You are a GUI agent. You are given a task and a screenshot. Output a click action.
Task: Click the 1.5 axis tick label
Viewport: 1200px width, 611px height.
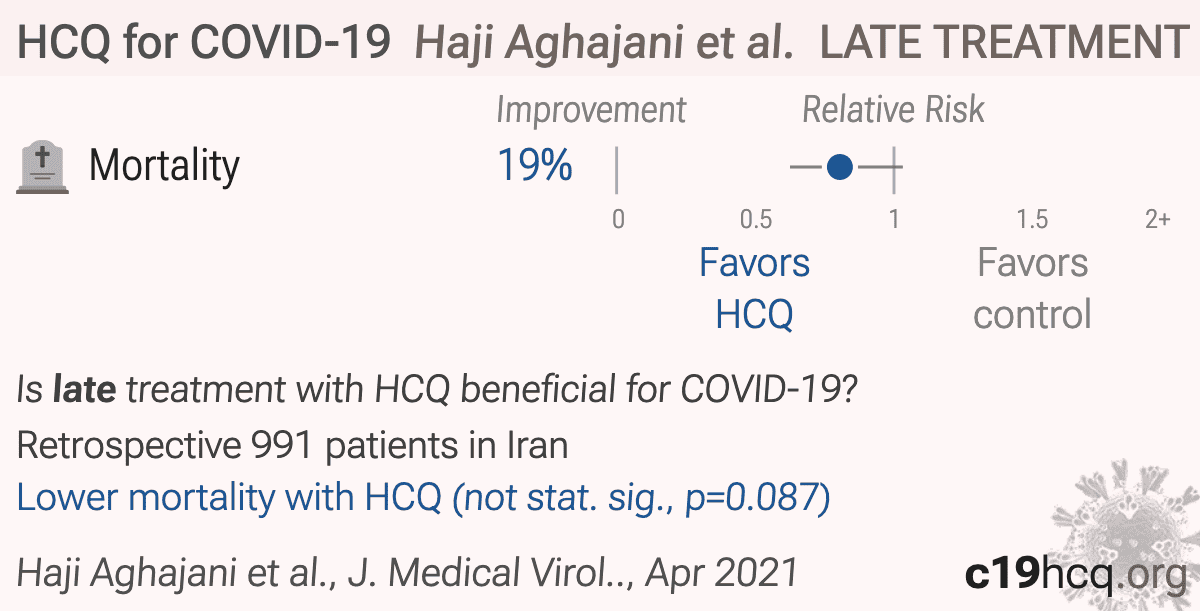[1032, 219]
